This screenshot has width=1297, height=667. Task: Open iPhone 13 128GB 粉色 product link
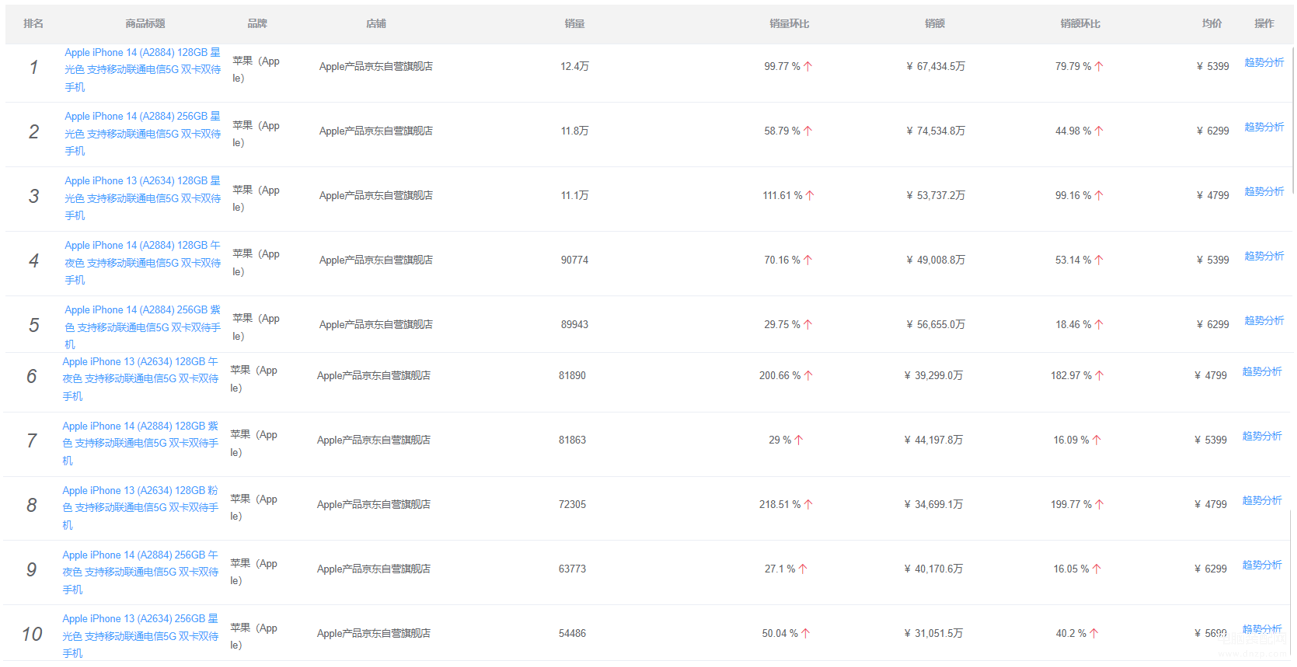[141, 507]
